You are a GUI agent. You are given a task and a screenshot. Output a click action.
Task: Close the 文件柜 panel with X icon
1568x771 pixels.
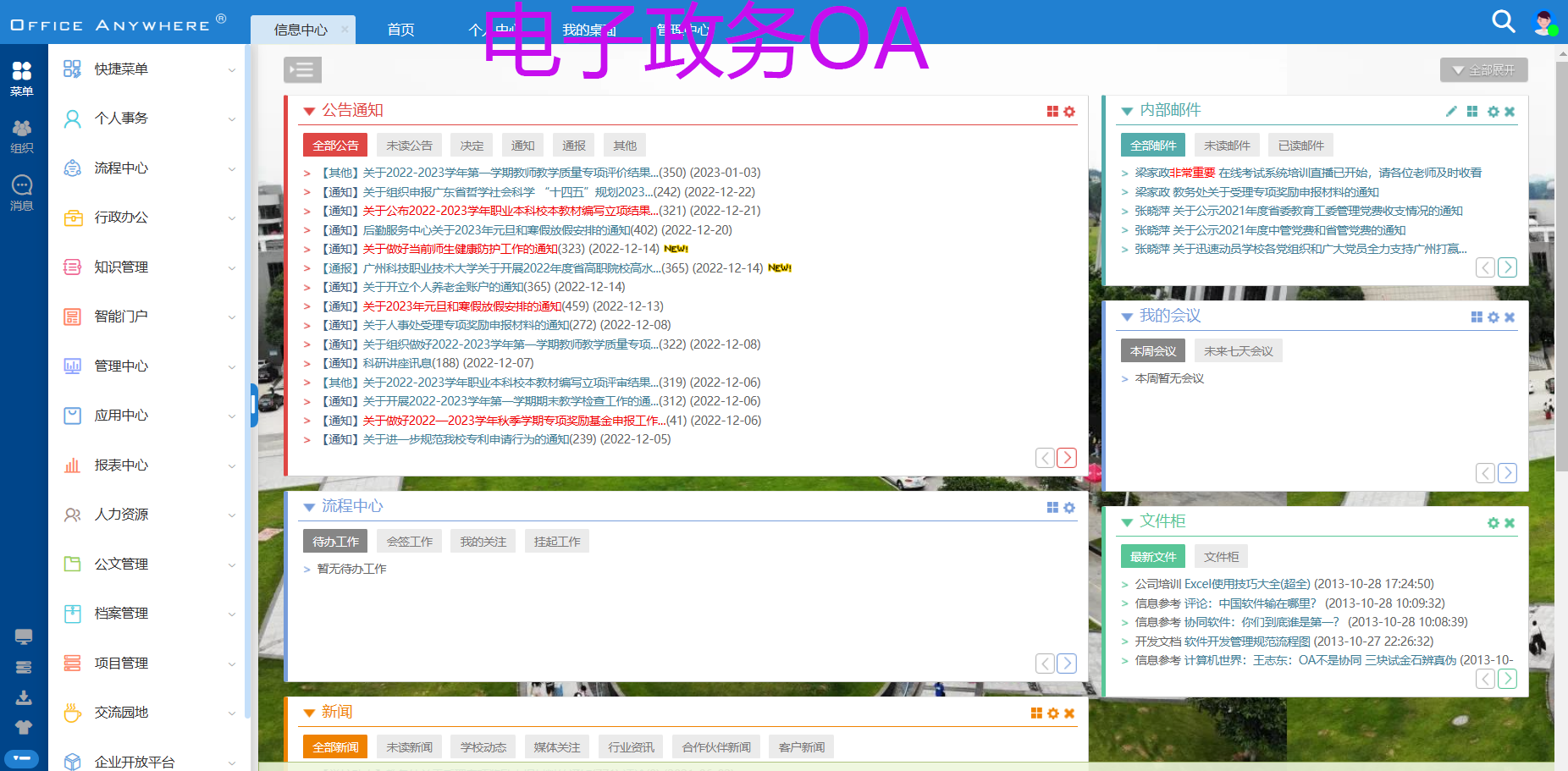1510,523
